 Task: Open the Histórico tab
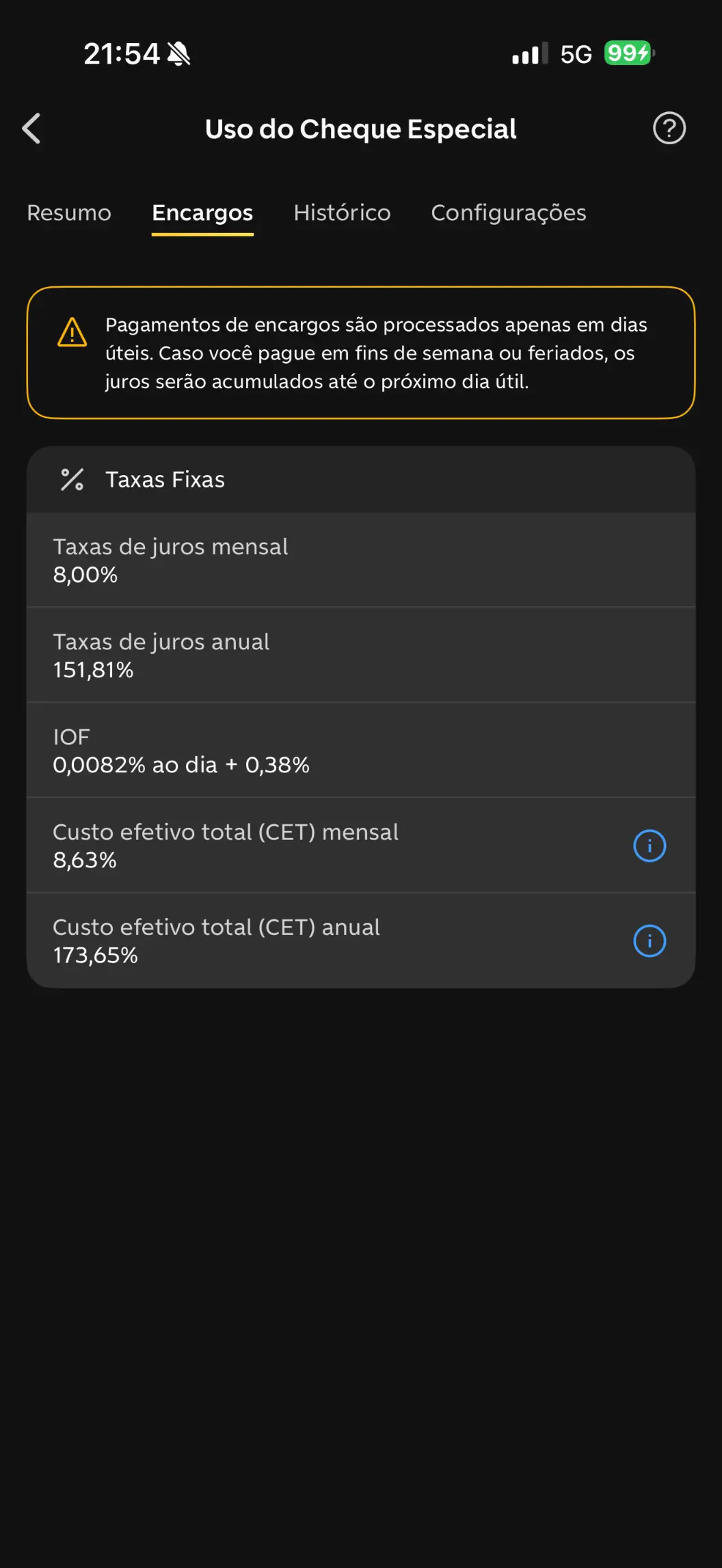(342, 213)
